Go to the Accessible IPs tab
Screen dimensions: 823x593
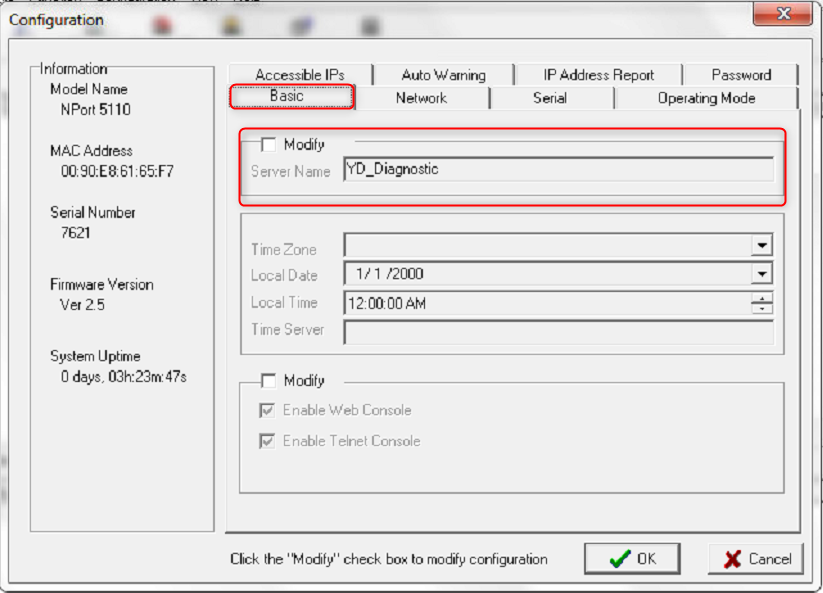299,75
